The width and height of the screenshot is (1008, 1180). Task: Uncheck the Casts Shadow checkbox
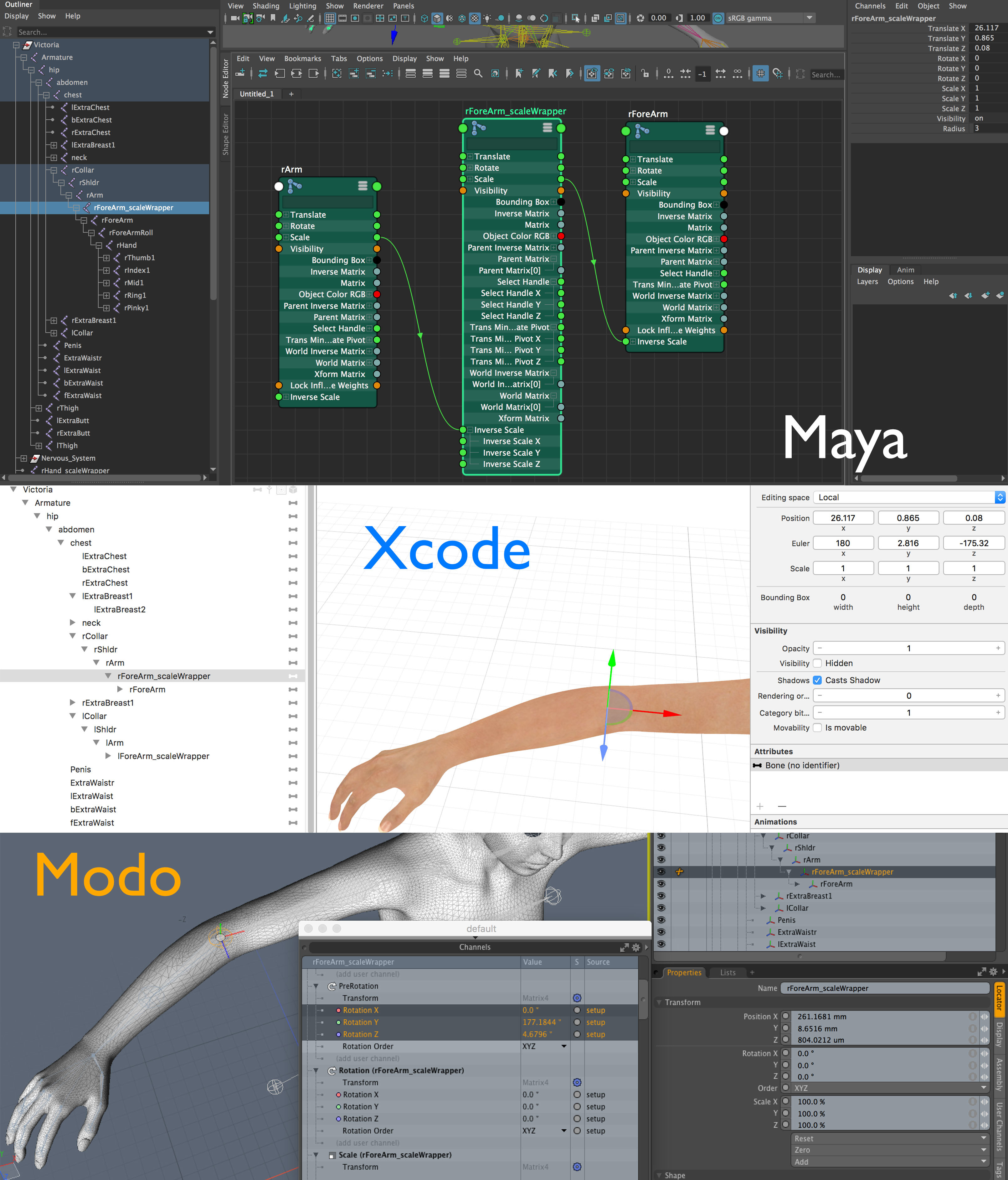click(x=817, y=680)
